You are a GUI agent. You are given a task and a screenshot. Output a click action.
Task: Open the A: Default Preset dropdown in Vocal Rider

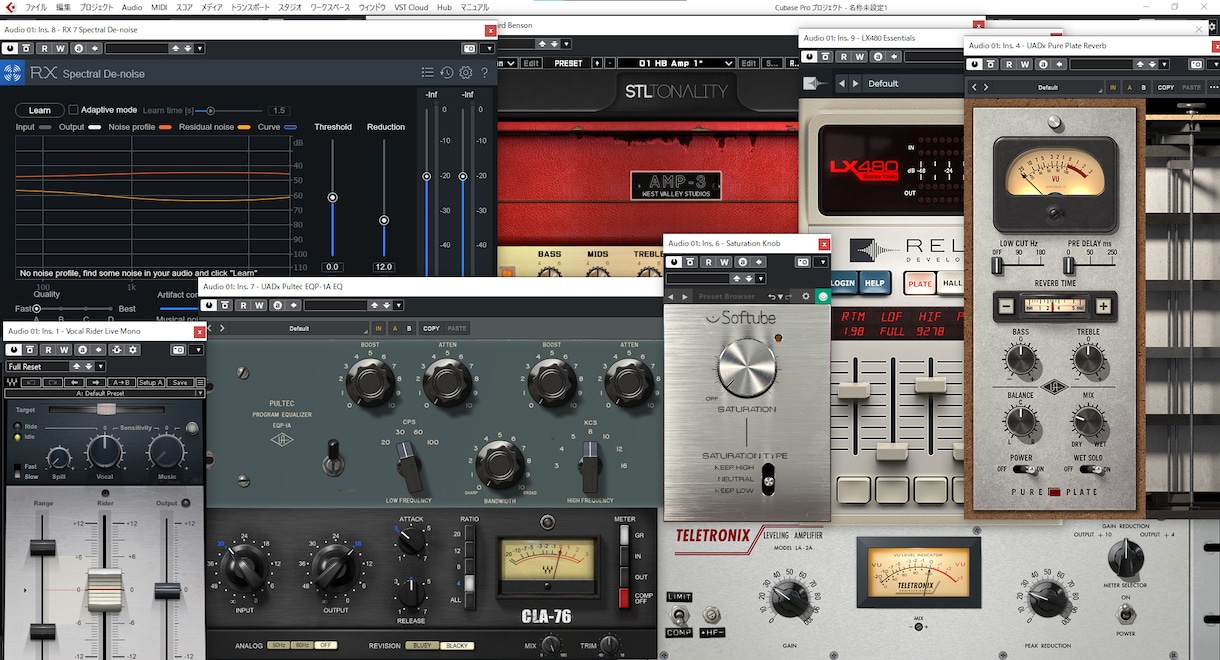tap(104, 393)
